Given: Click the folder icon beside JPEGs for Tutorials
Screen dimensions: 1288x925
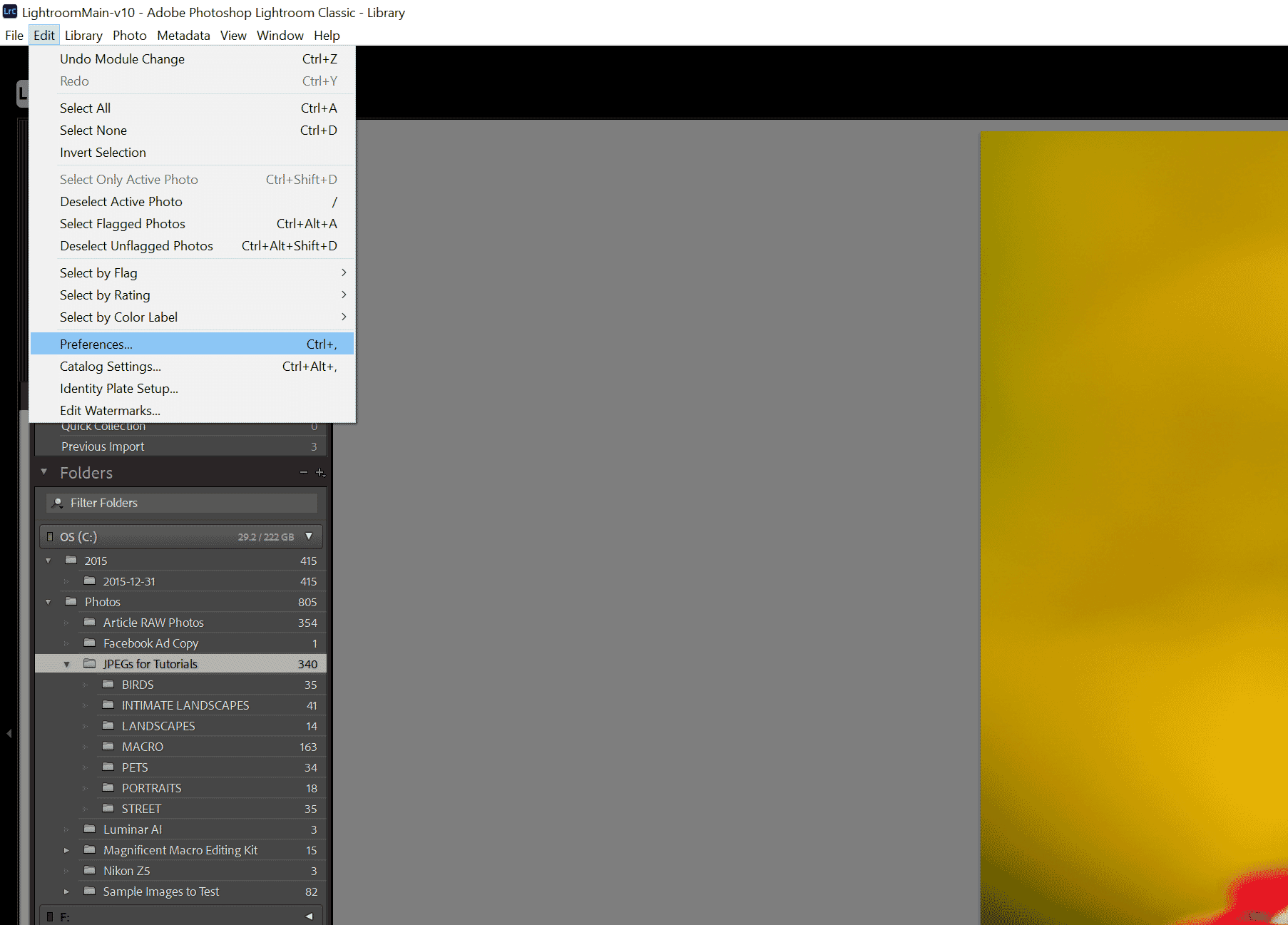Looking at the screenshot, I should point(90,663).
